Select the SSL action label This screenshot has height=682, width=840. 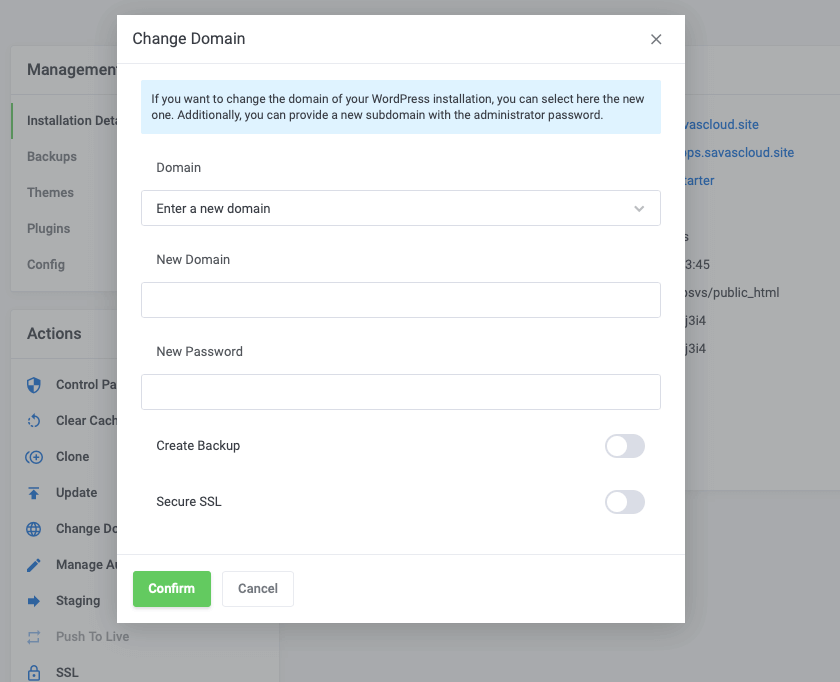68,673
